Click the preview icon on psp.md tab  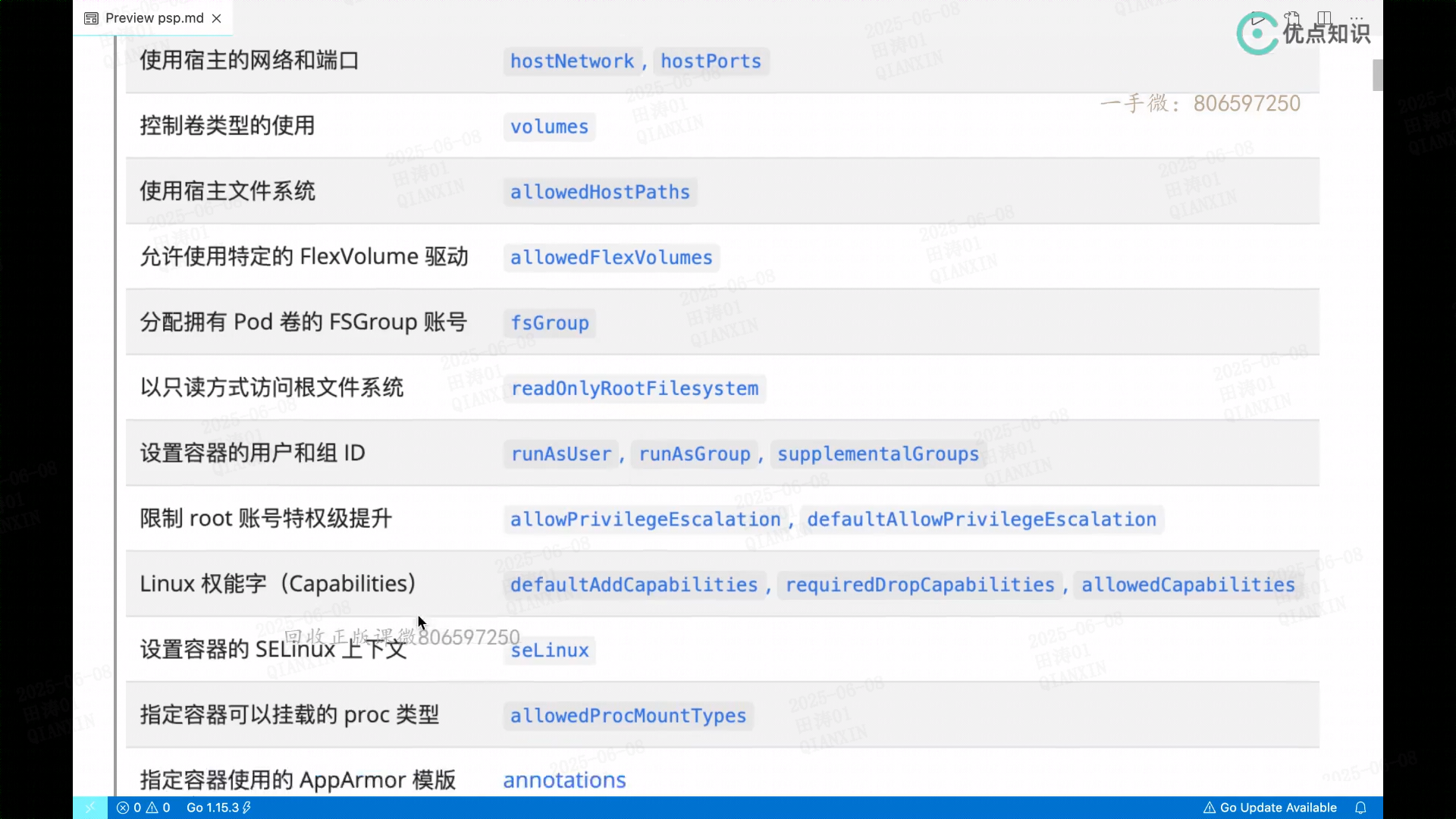coord(91,18)
